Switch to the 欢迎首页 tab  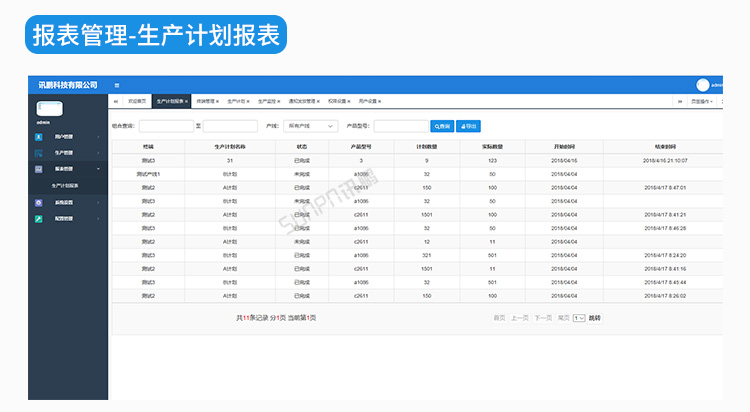[136, 101]
